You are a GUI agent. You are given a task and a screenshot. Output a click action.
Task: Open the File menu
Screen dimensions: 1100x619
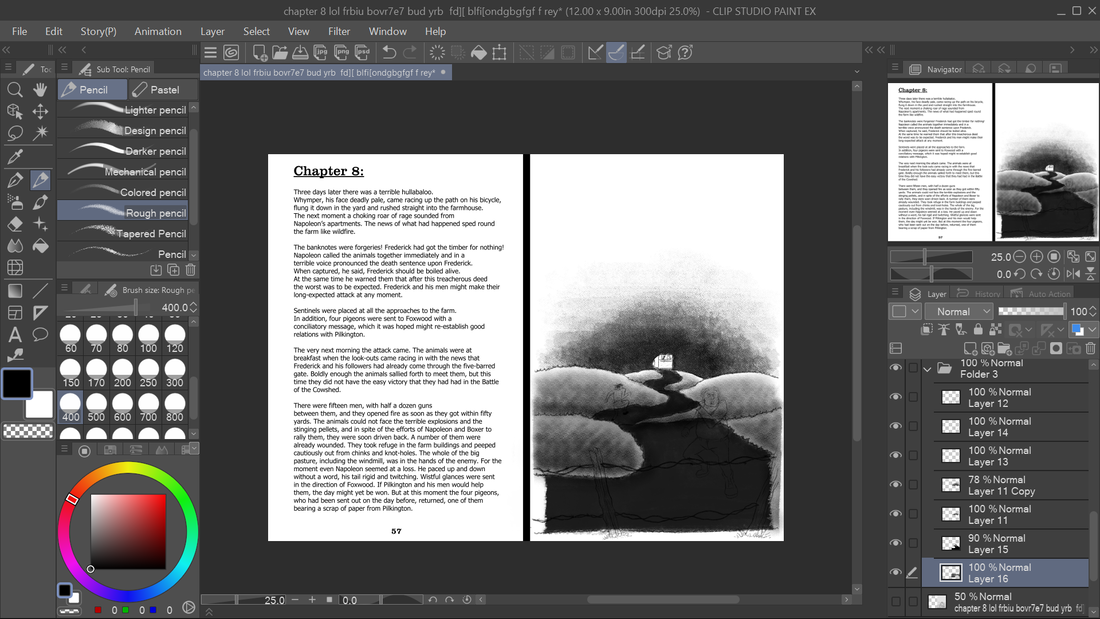click(20, 32)
